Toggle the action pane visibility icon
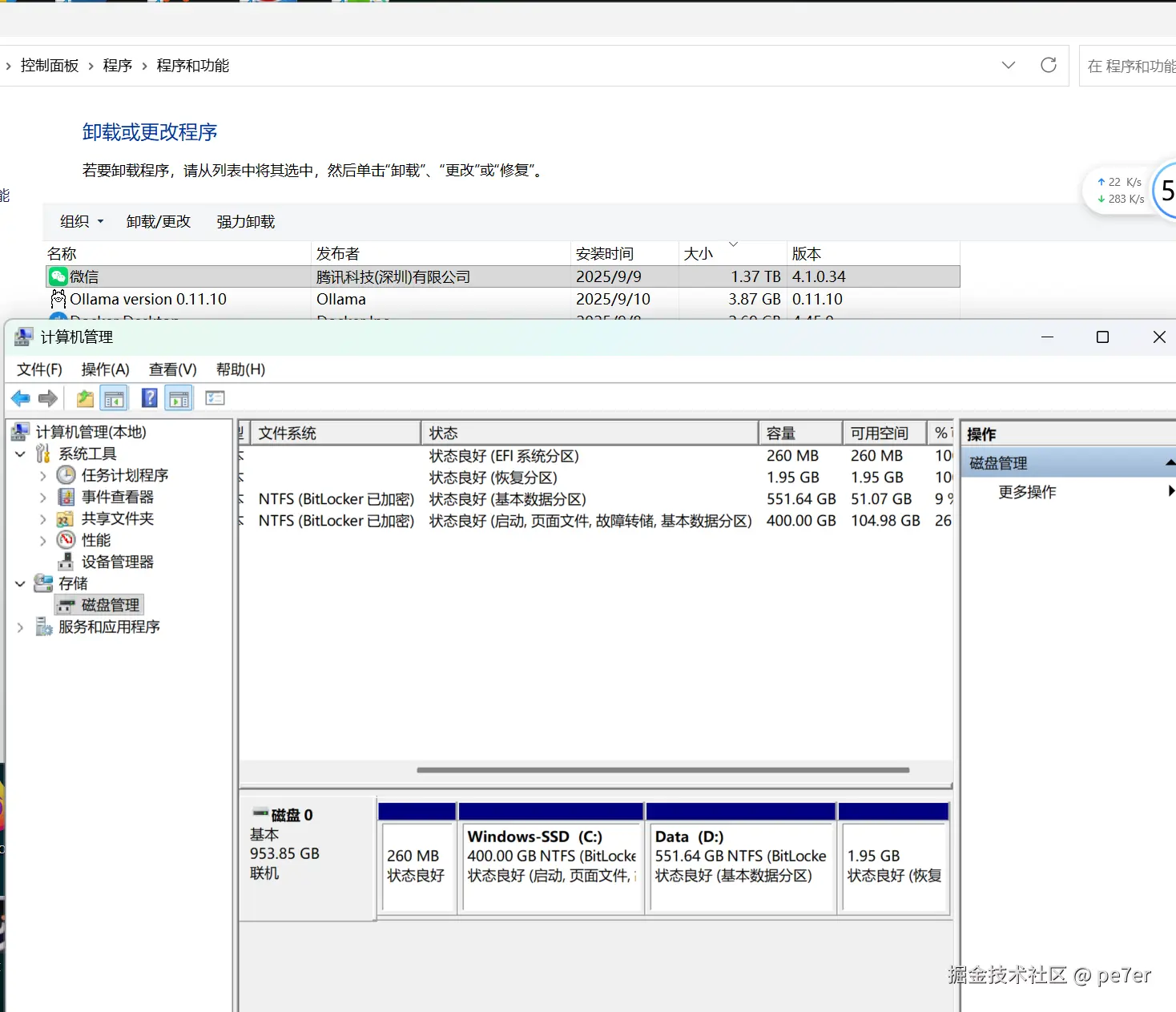 coord(178,398)
